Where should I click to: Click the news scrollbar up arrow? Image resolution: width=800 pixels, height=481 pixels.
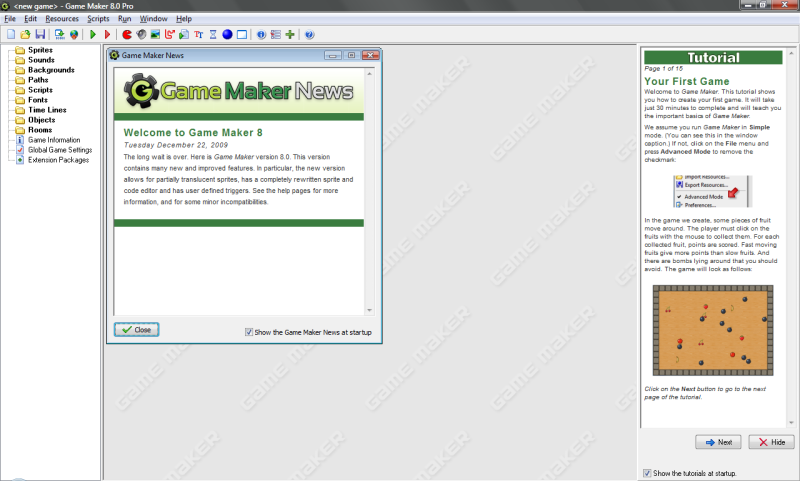[x=369, y=74]
